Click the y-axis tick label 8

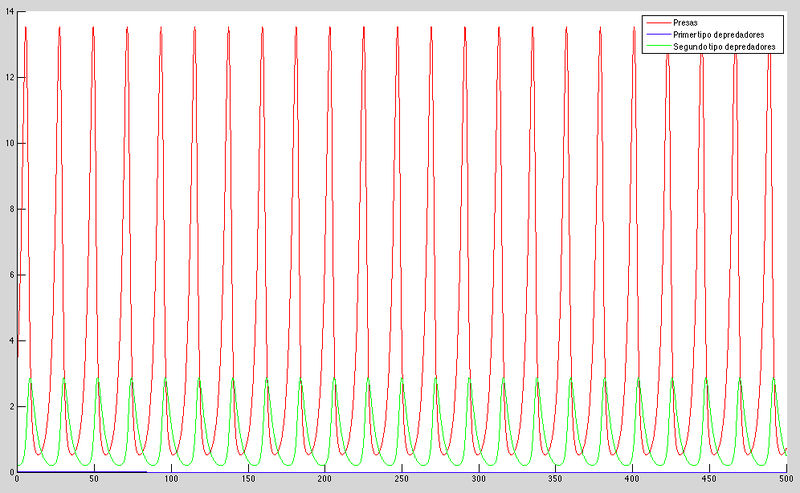[10, 209]
